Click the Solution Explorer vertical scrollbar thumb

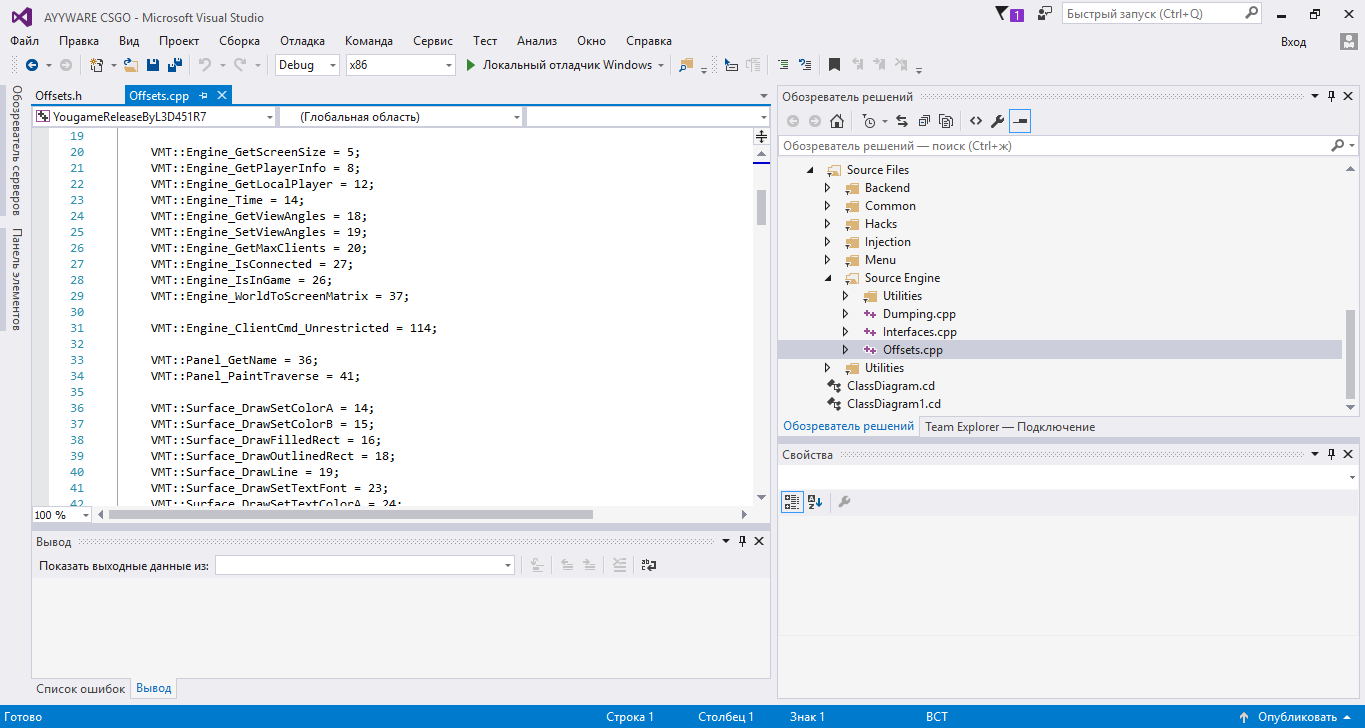pos(1351,353)
